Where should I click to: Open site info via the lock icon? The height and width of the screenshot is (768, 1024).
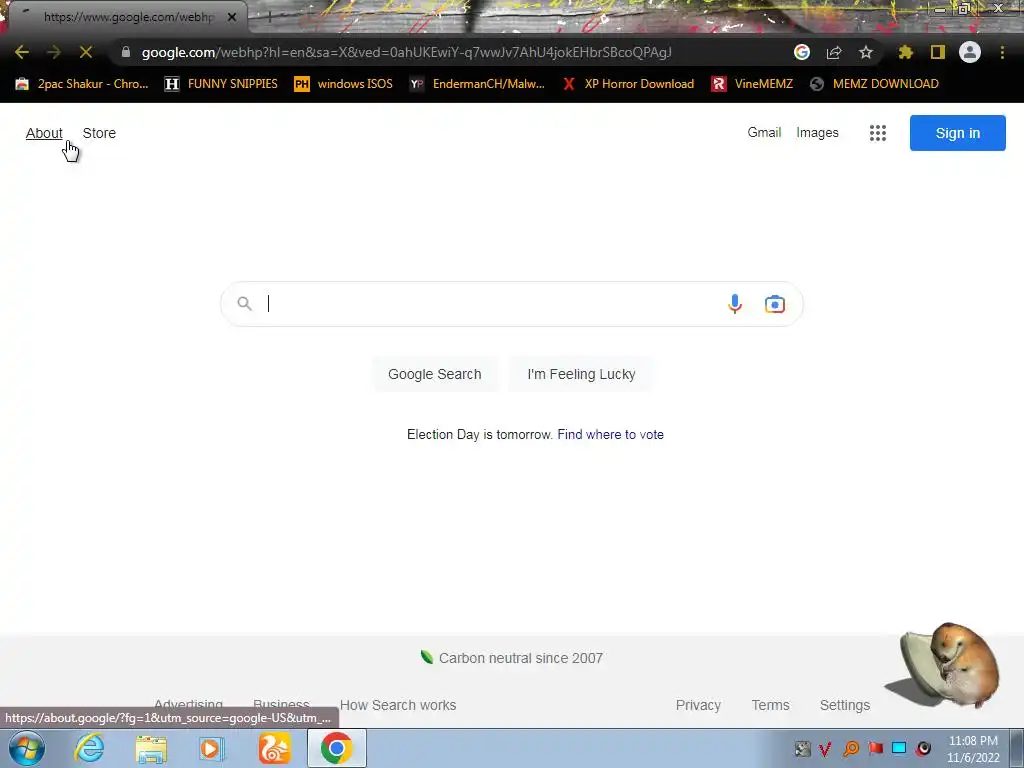[x=126, y=52]
